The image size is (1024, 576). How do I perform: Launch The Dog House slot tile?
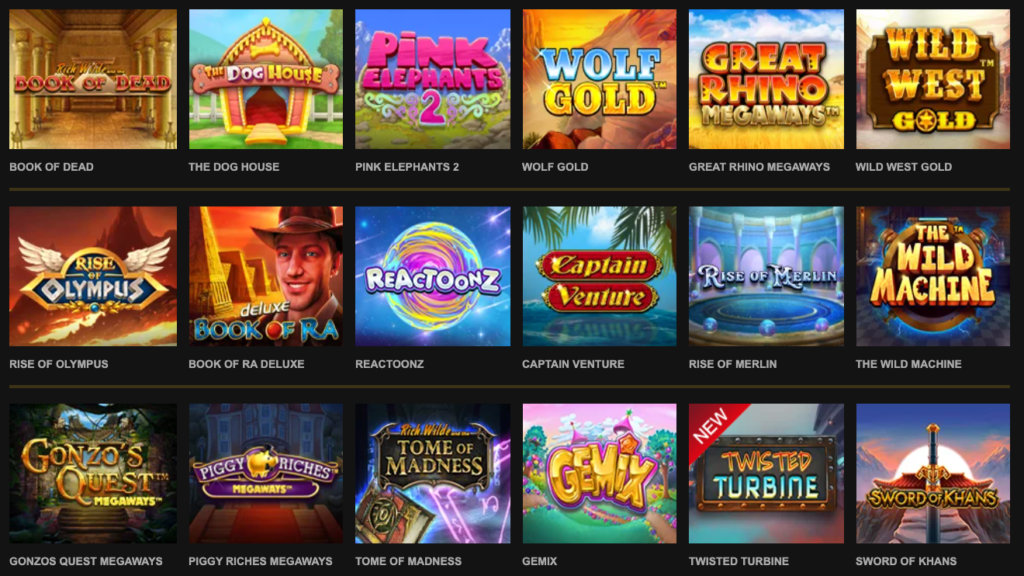click(x=266, y=79)
